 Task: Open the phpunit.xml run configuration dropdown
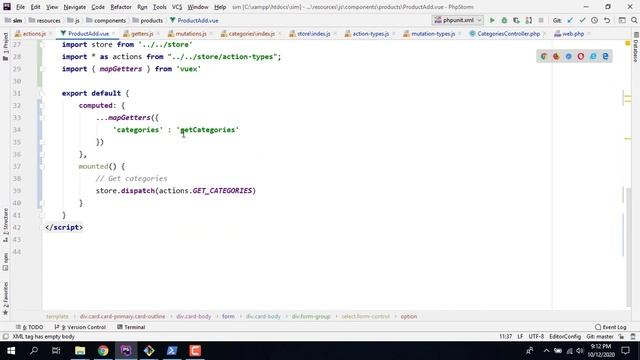pyautogui.click(x=458, y=20)
